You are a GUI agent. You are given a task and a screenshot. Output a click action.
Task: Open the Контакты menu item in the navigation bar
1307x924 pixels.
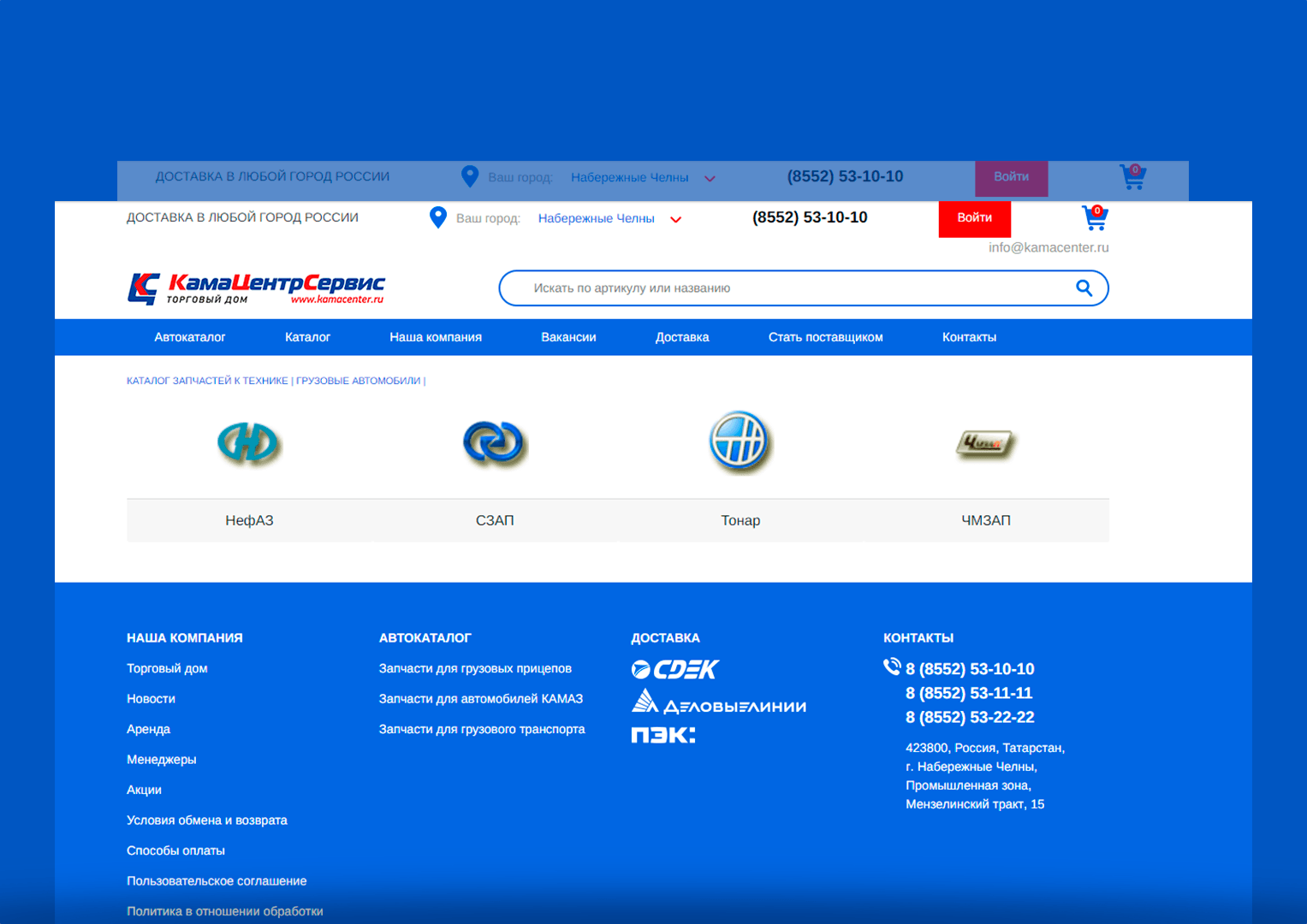(969, 337)
